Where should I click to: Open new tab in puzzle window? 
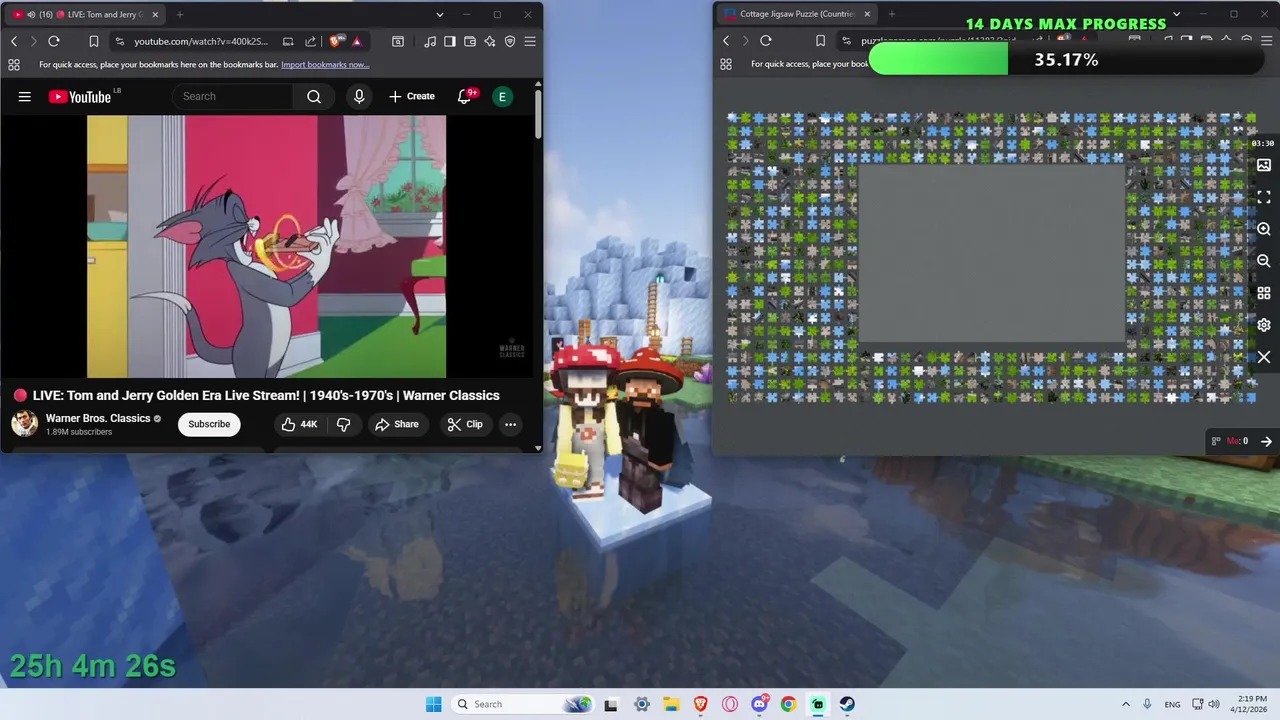coord(892,15)
